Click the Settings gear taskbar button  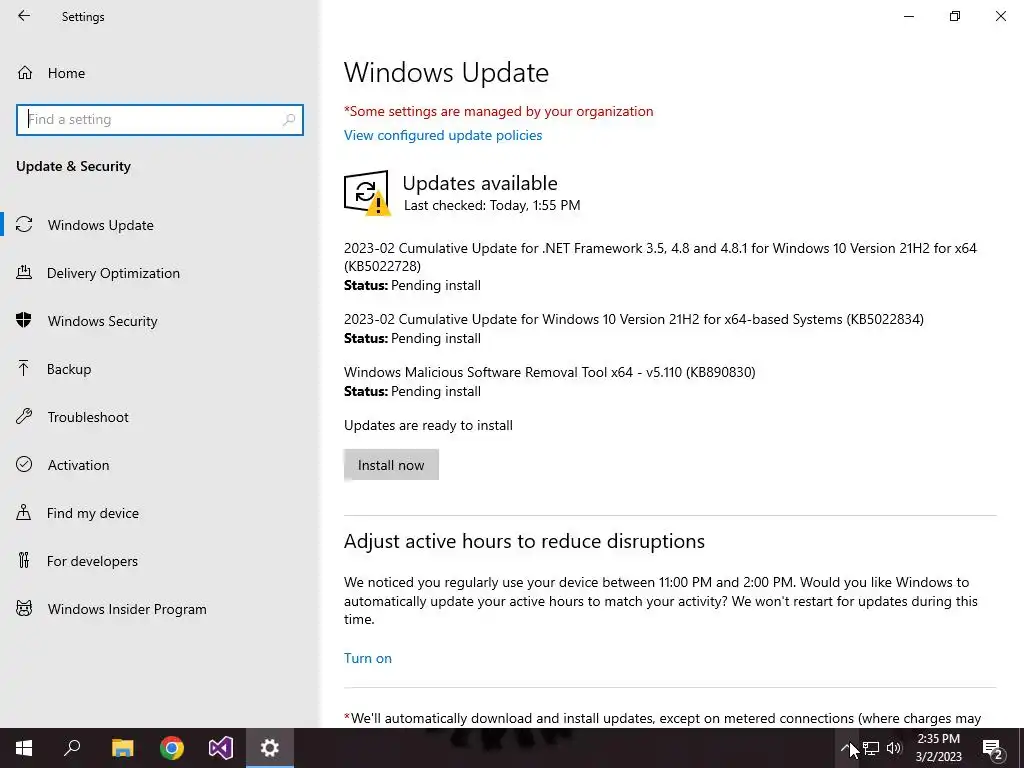[270, 748]
